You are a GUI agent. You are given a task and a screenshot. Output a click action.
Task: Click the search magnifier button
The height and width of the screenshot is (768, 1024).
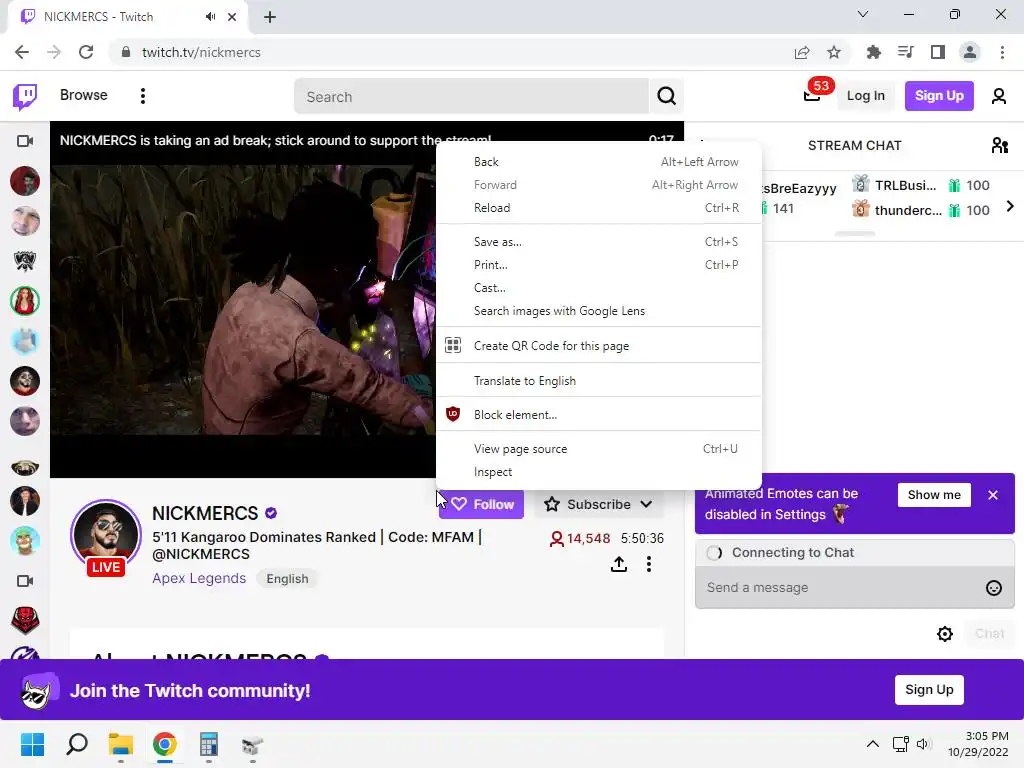[666, 96]
